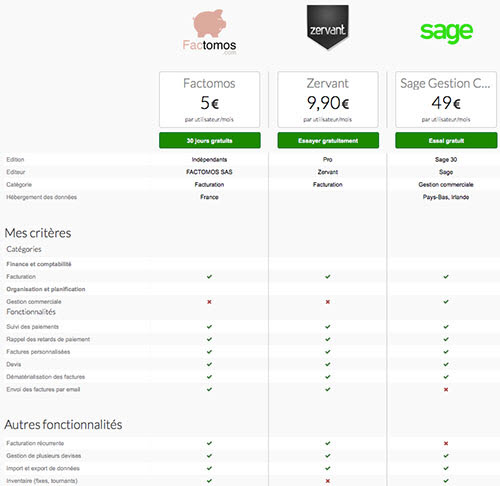
Task: Click Sage Essai gratuit button
Action: pos(446,140)
